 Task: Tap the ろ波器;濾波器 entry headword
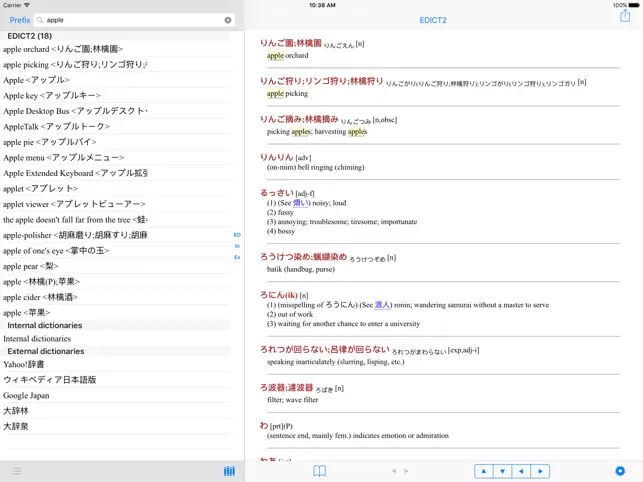pos(286,388)
